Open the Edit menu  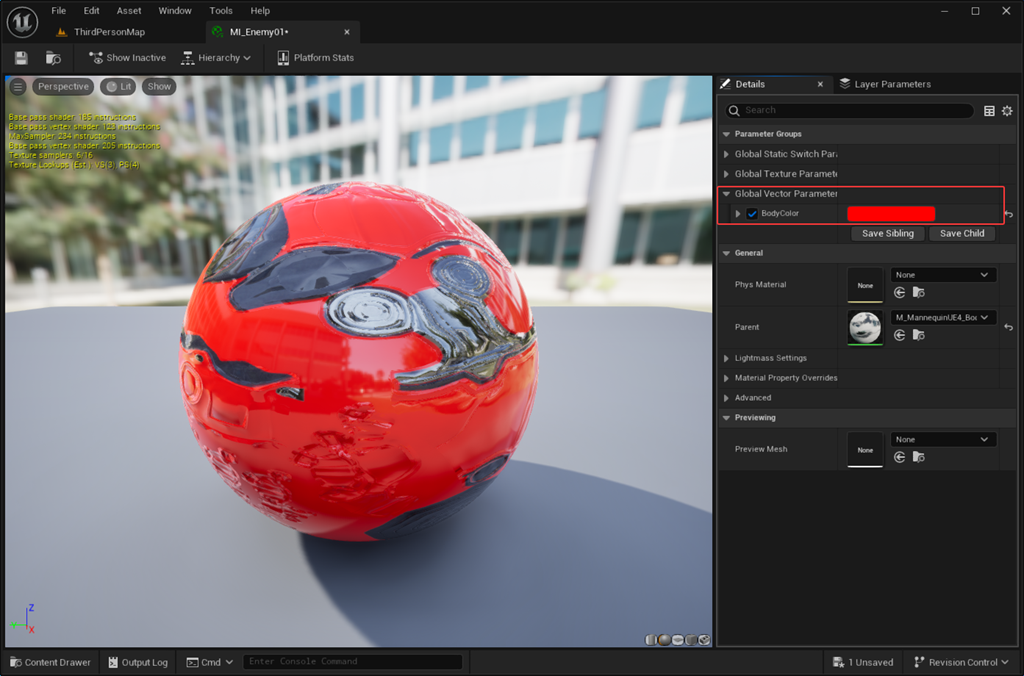pos(91,10)
